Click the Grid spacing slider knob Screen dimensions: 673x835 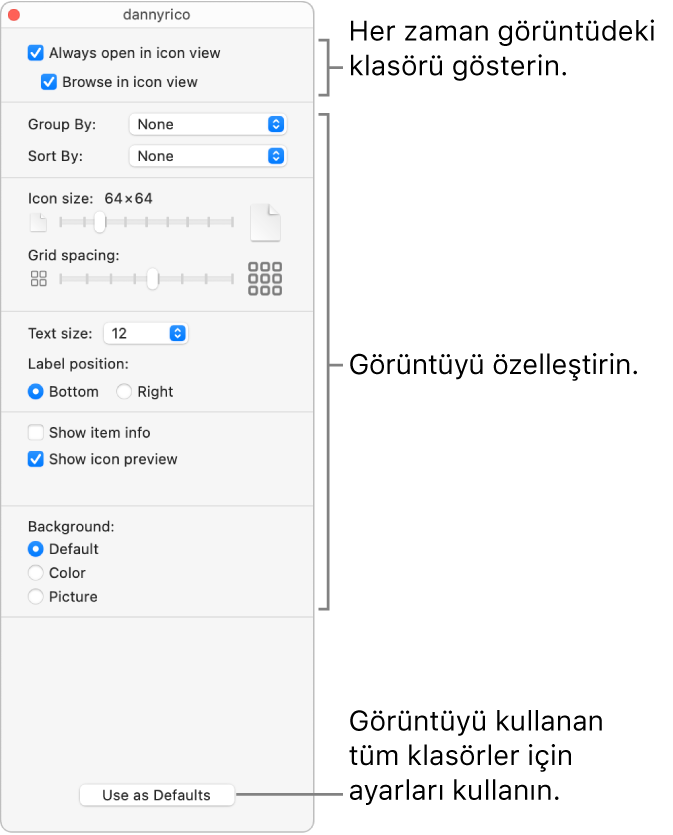click(x=153, y=279)
